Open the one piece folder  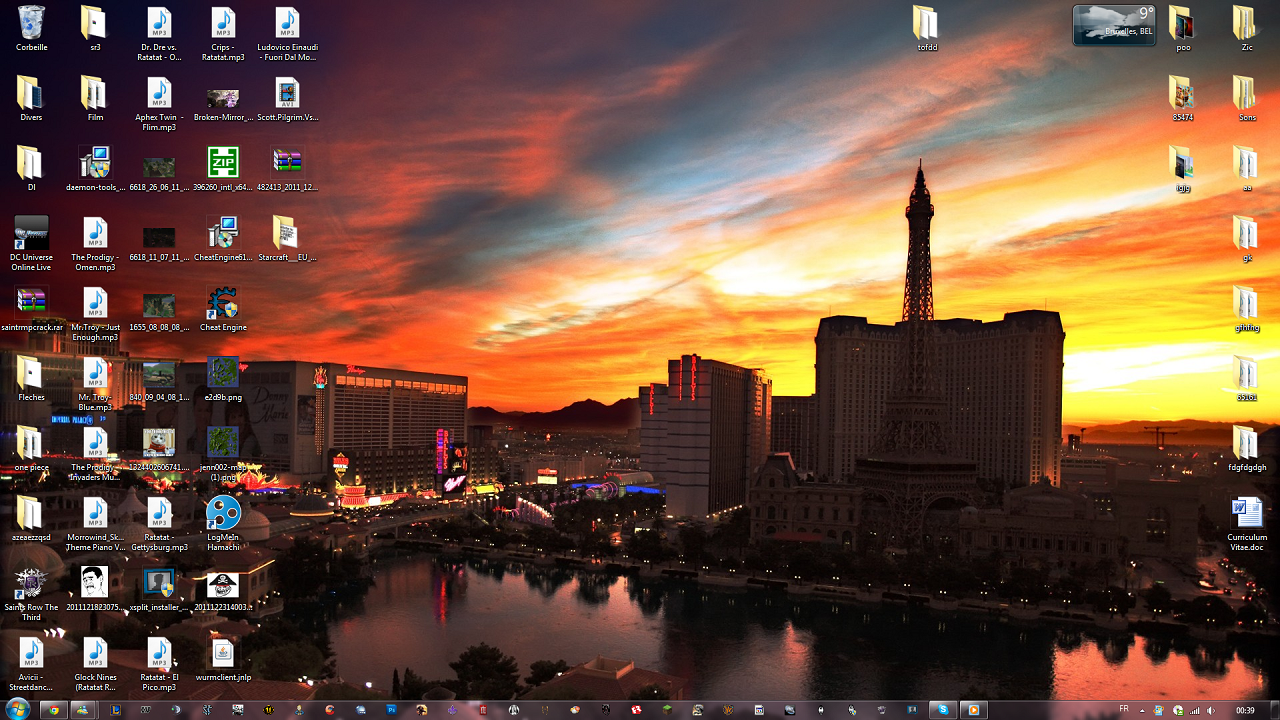pyautogui.click(x=31, y=448)
